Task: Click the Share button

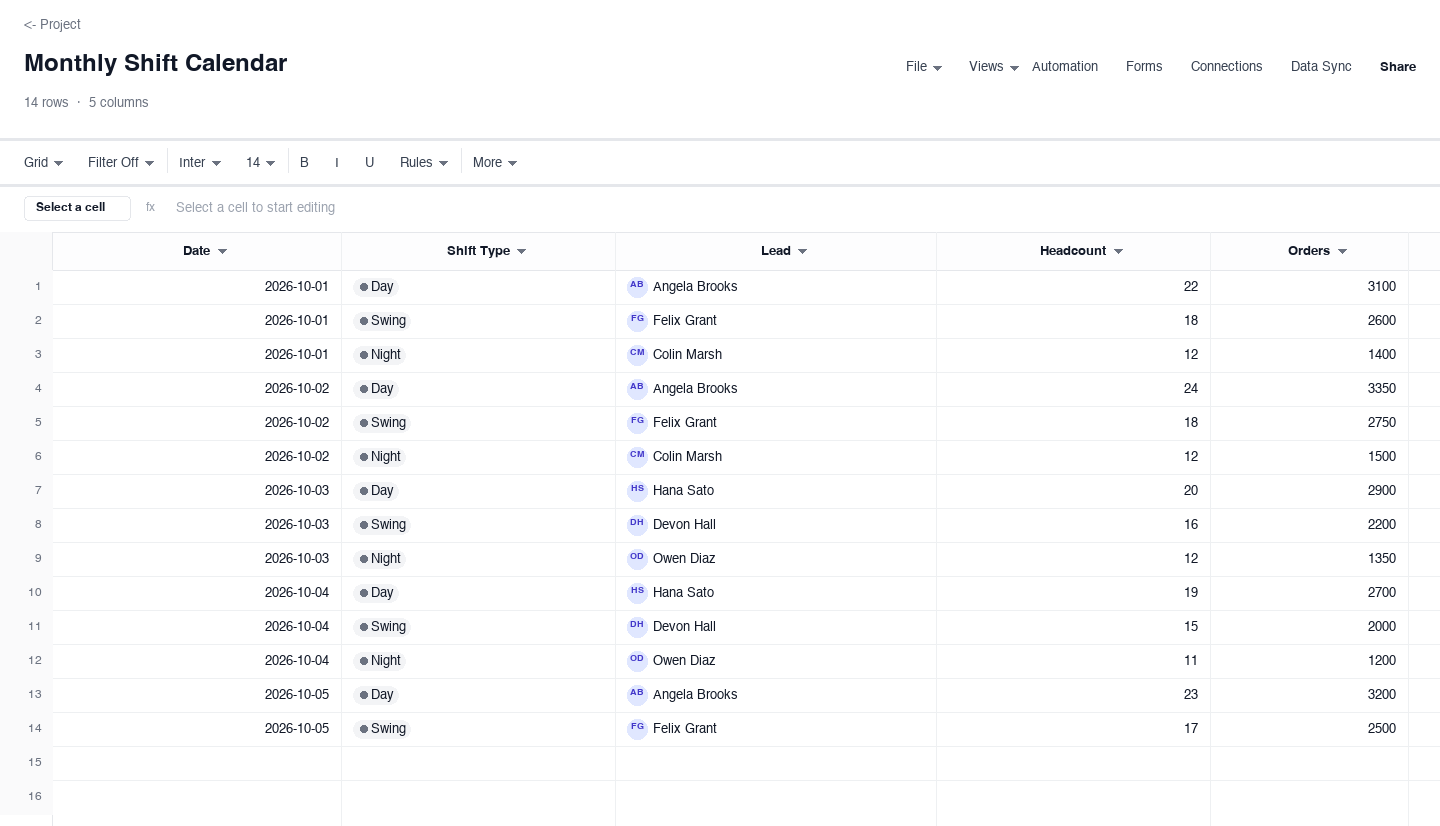Action: [x=1398, y=66]
